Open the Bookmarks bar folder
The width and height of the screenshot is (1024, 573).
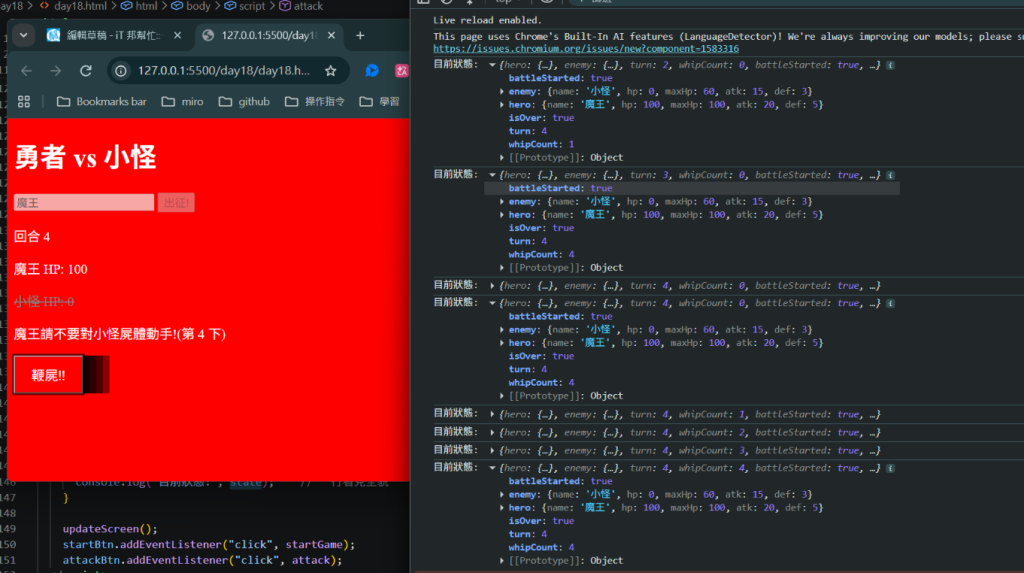101,101
